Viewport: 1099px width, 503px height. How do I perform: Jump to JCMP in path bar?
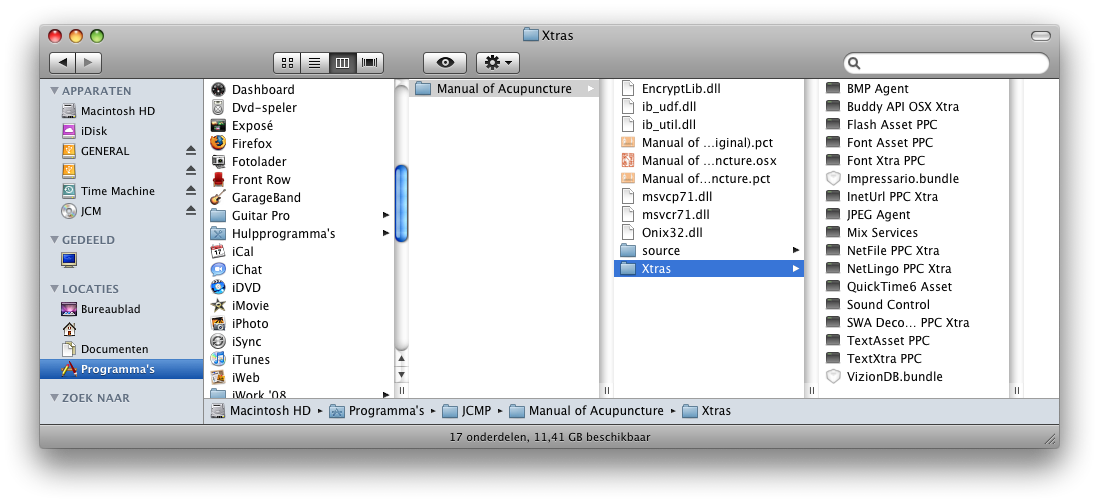(467, 411)
